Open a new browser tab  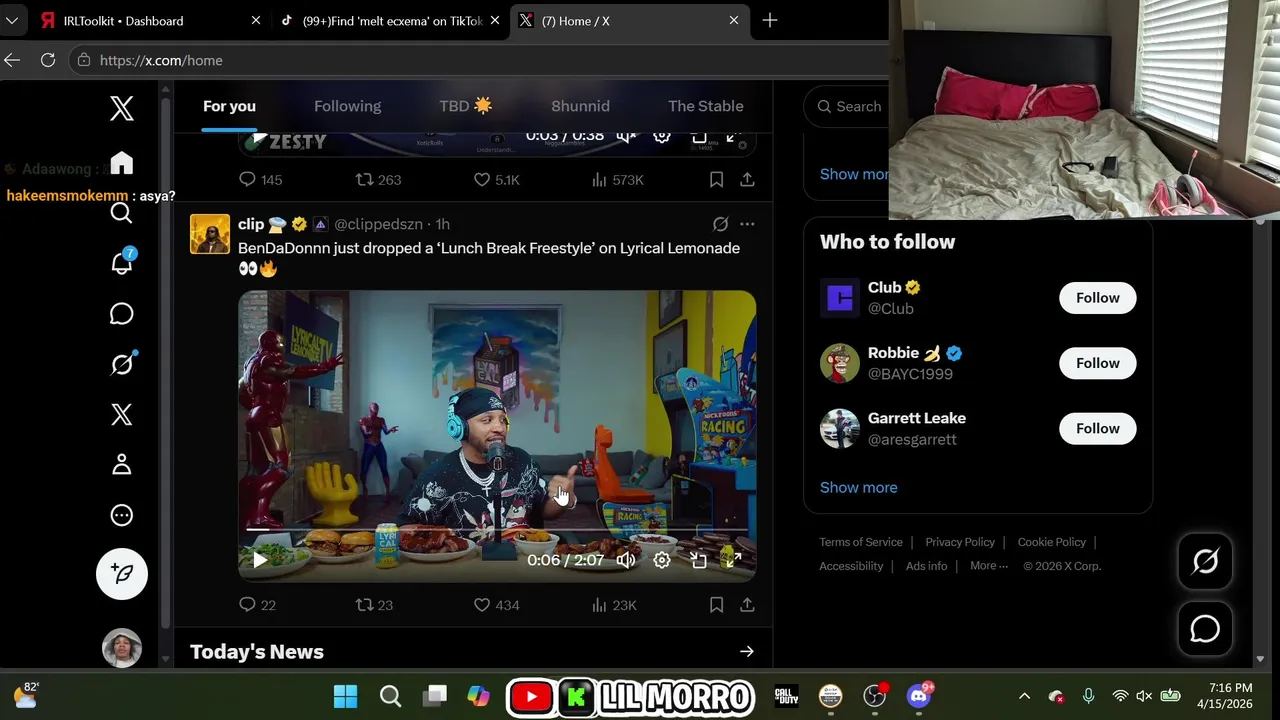coord(770,20)
